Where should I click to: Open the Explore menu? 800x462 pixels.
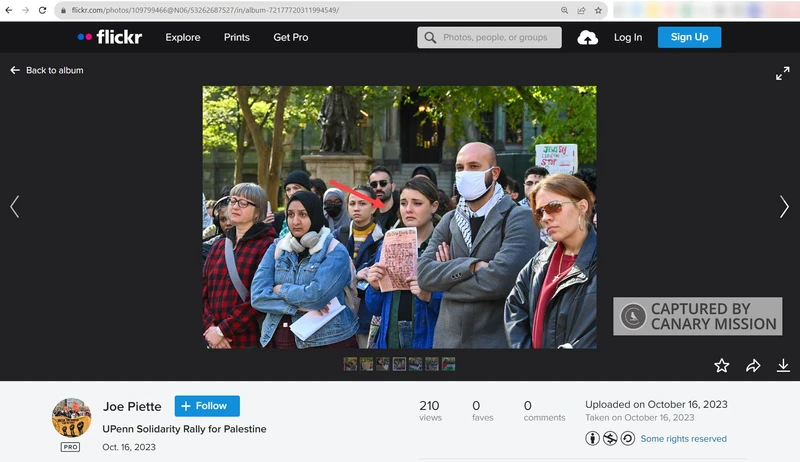[x=183, y=37]
